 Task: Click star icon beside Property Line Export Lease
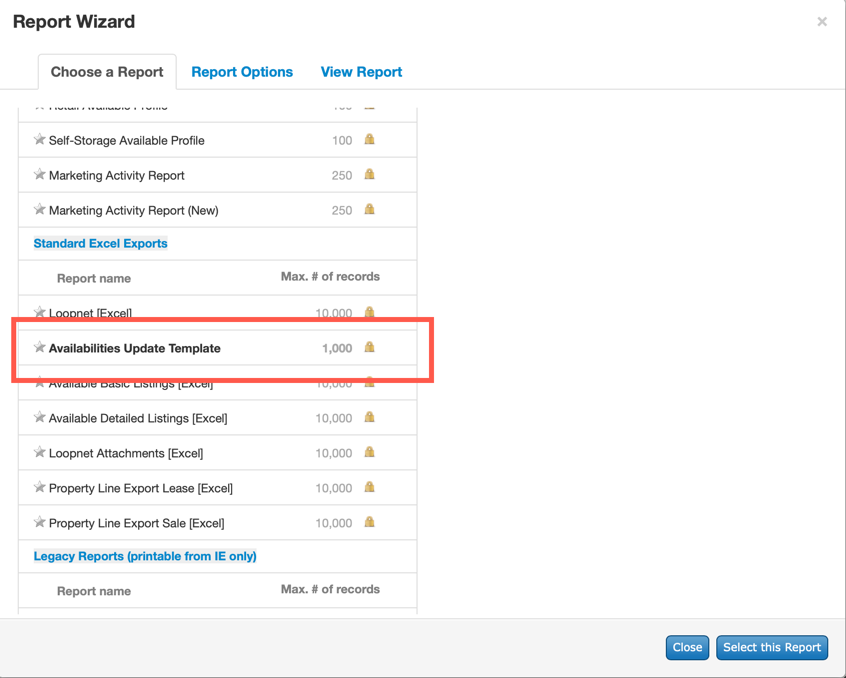[x=40, y=488]
